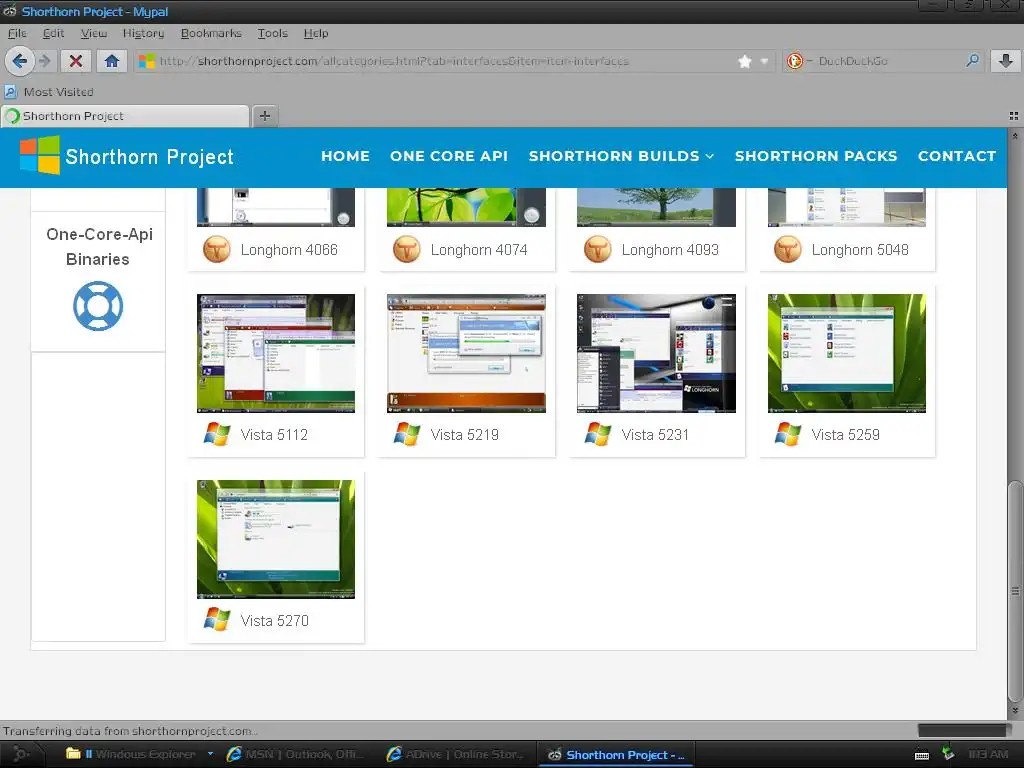Click the Shorthorn Project Windows logo
1024x768 pixels.
[40, 155]
